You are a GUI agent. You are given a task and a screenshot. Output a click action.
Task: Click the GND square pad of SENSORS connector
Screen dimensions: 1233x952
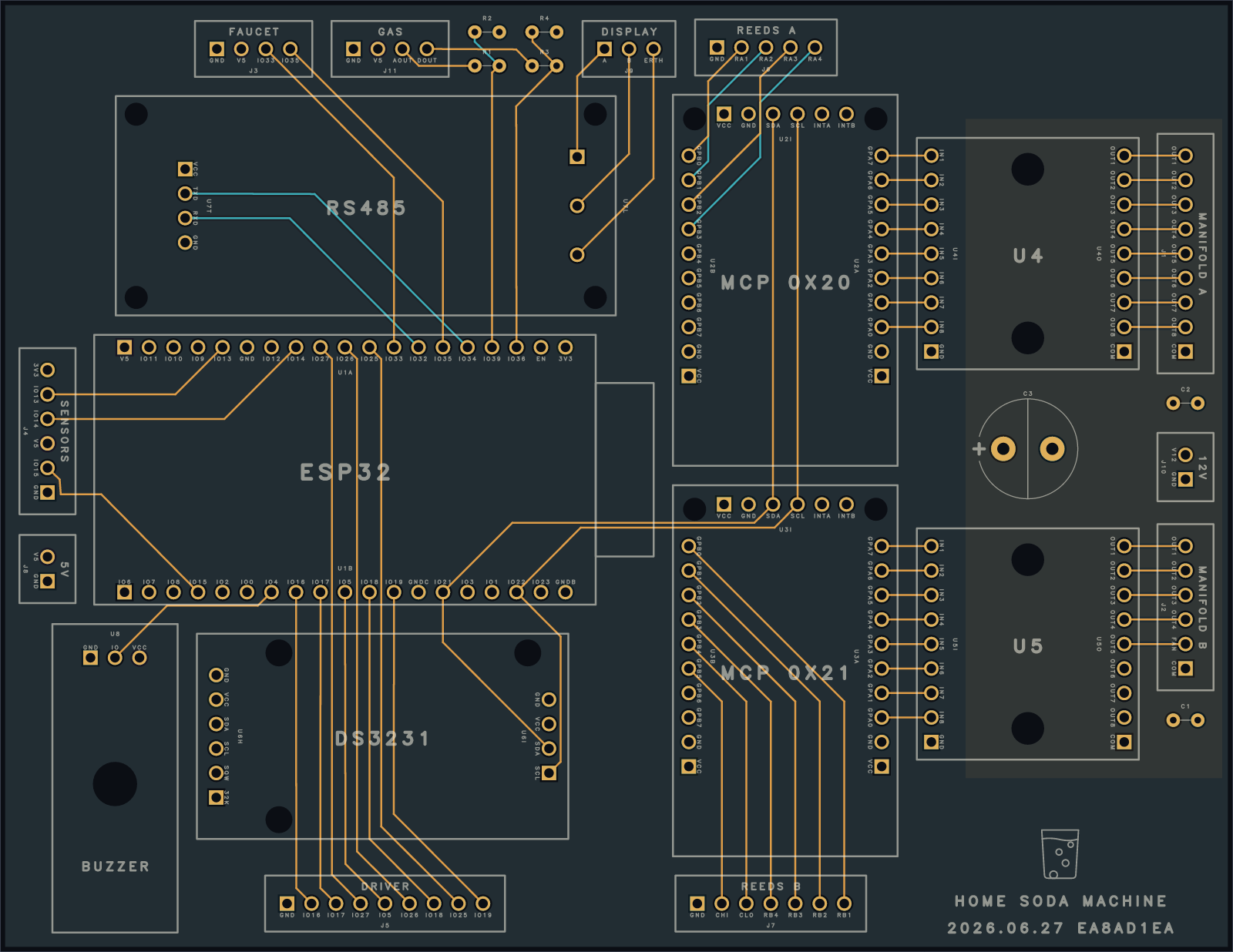pos(48,492)
